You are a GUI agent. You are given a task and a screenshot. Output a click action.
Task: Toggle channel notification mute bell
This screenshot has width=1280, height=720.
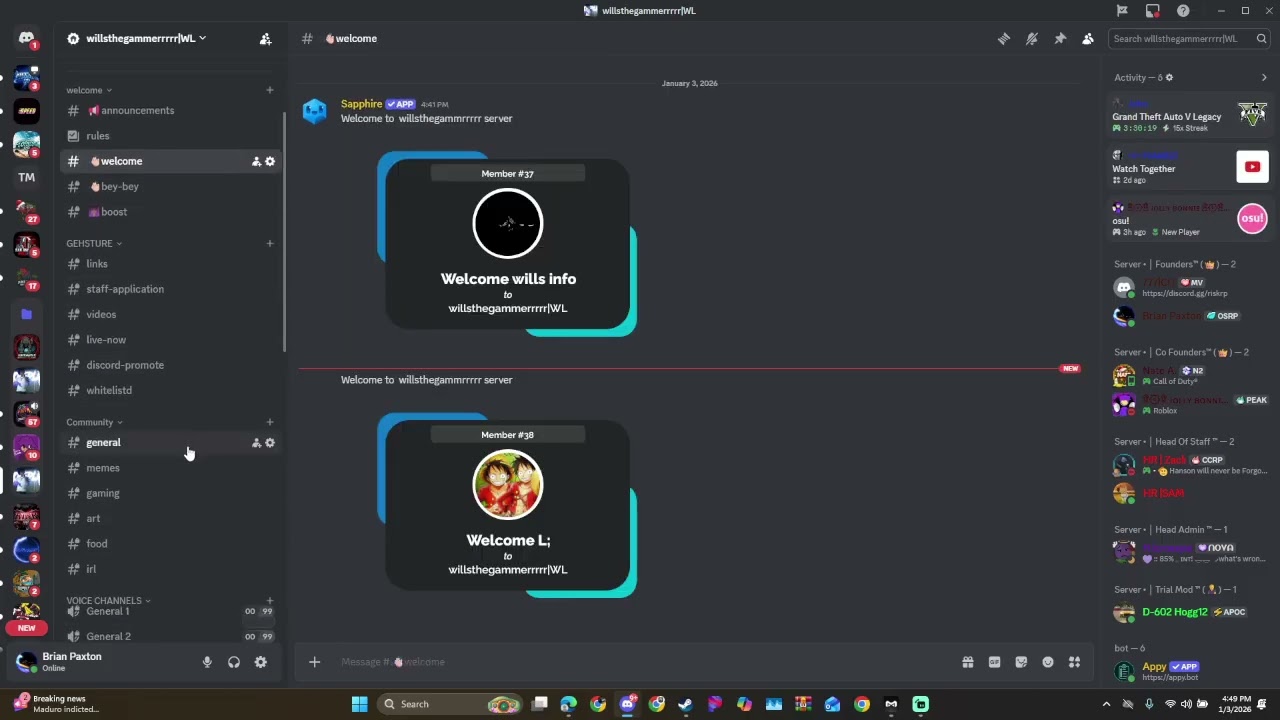click(1031, 39)
